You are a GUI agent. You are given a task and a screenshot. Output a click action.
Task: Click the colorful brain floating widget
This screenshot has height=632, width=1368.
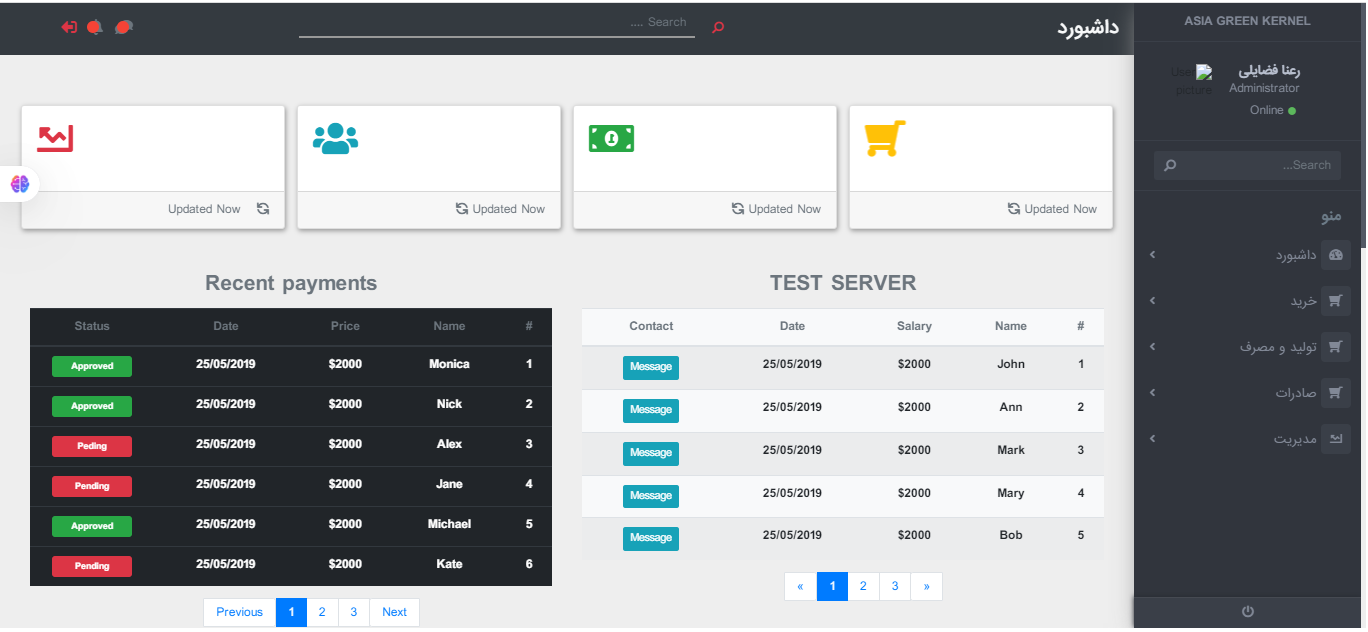click(x=20, y=184)
